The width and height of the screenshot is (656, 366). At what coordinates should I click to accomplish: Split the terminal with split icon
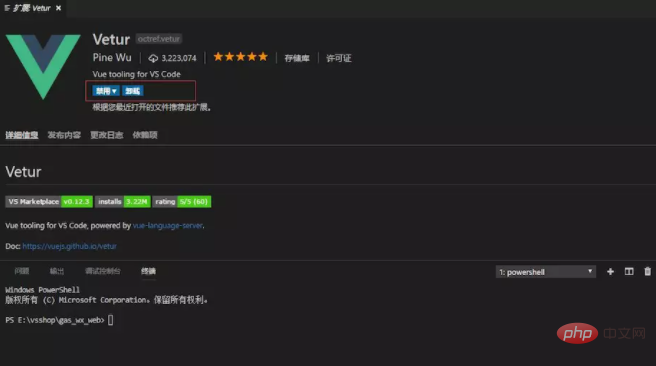pos(629,271)
